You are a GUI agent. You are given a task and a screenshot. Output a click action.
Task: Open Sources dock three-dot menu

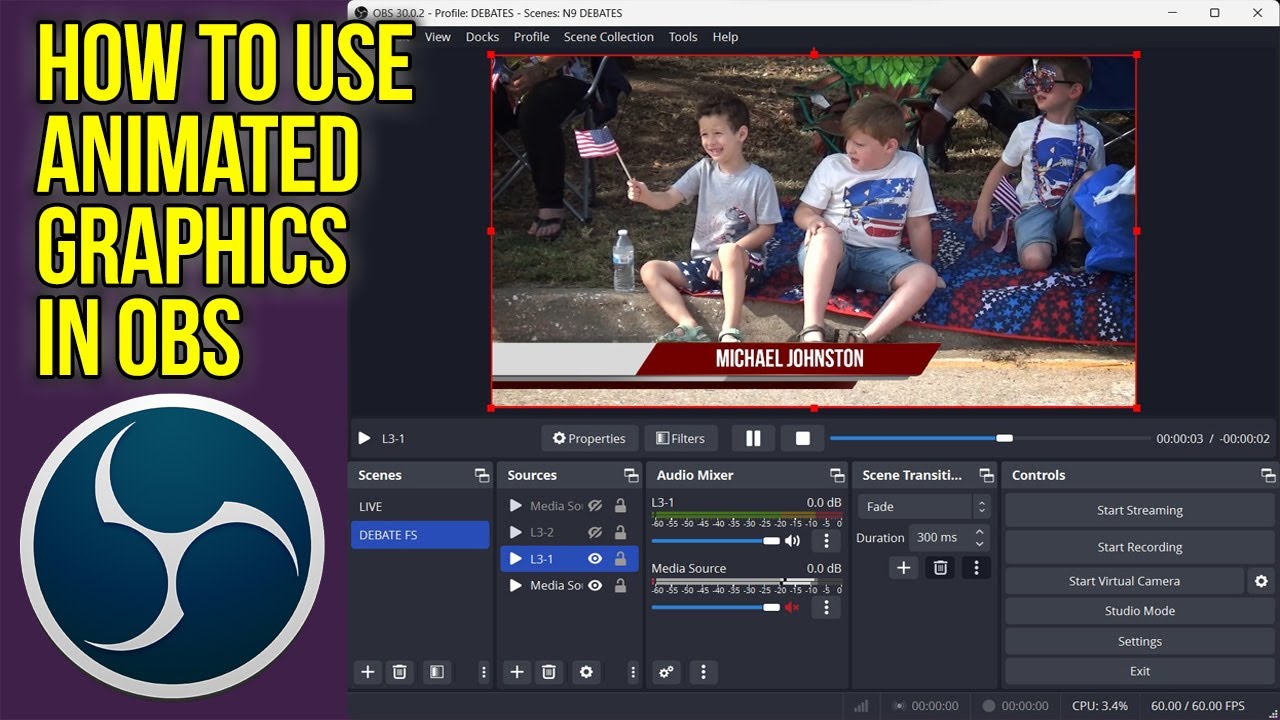[633, 672]
